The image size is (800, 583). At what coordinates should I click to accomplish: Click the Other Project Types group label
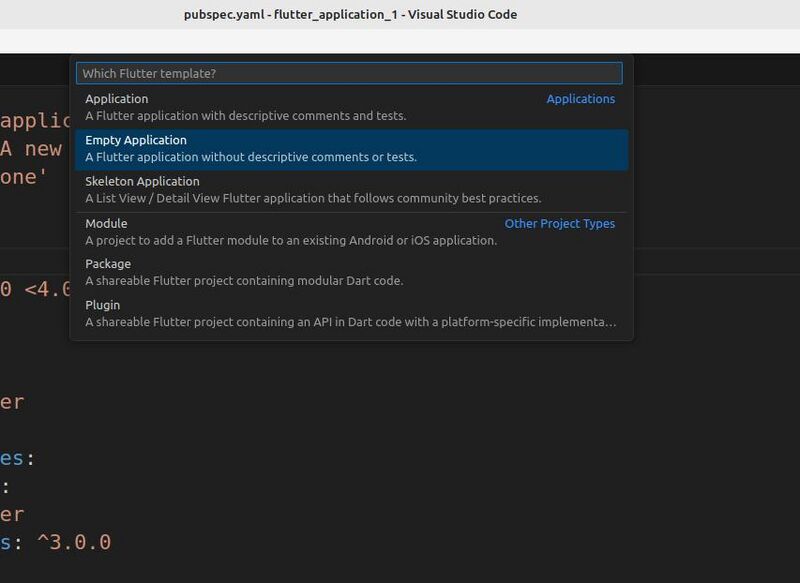[x=560, y=223]
